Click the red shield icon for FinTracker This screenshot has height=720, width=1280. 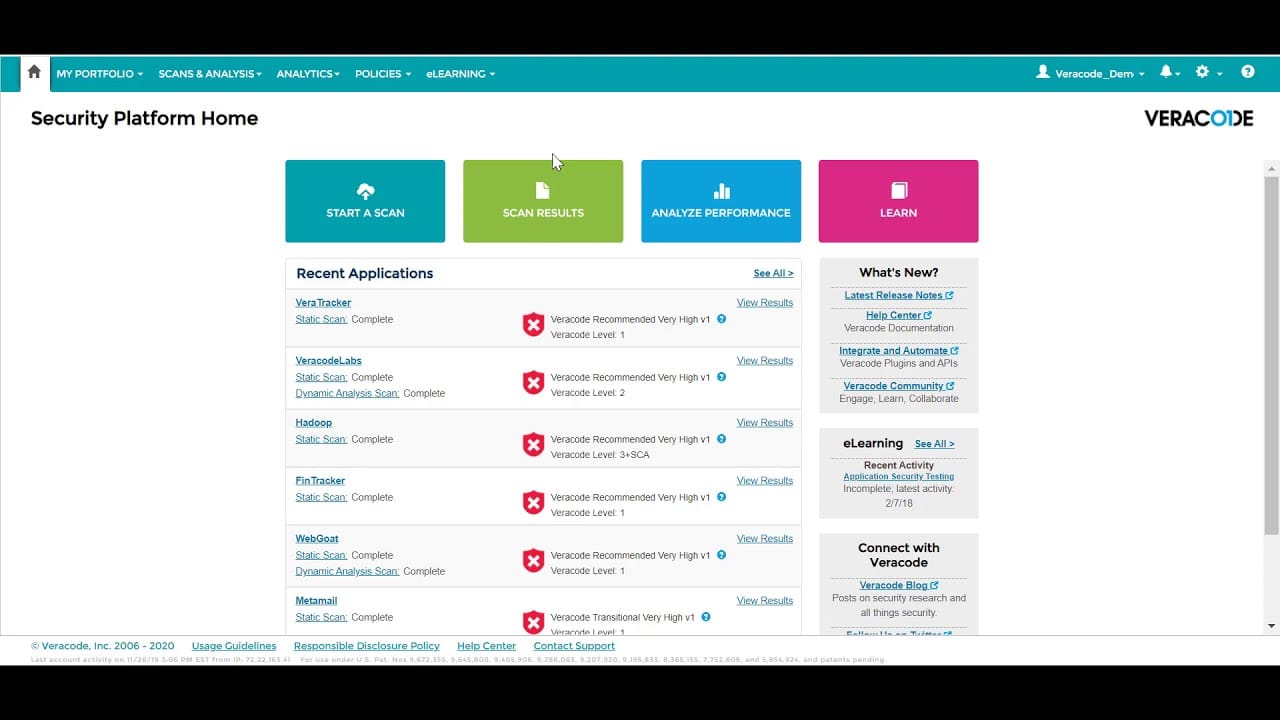[534, 503]
